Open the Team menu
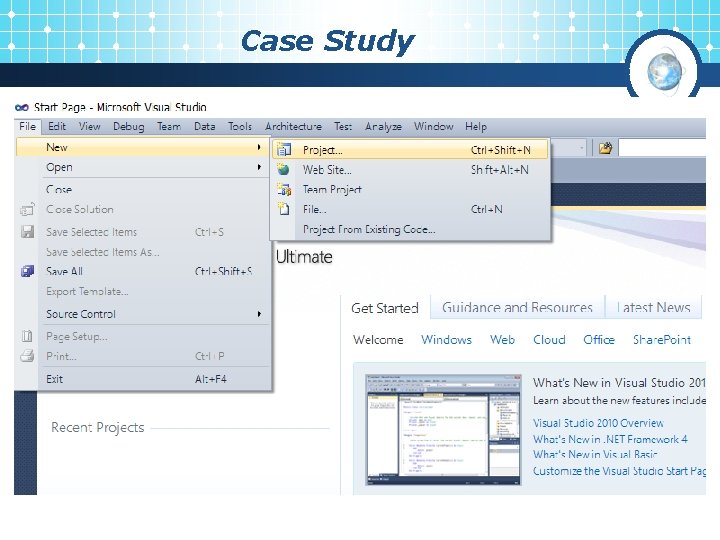The height and width of the screenshot is (540, 720). 169,126
